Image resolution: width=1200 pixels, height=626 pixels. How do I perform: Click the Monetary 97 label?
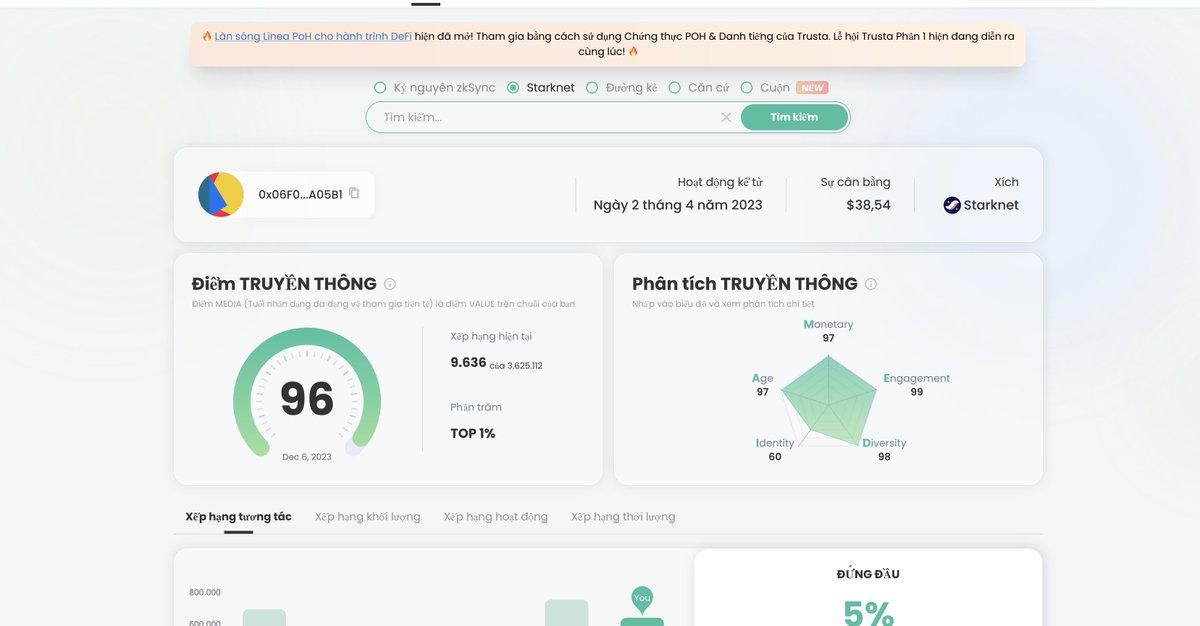point(828,331)
